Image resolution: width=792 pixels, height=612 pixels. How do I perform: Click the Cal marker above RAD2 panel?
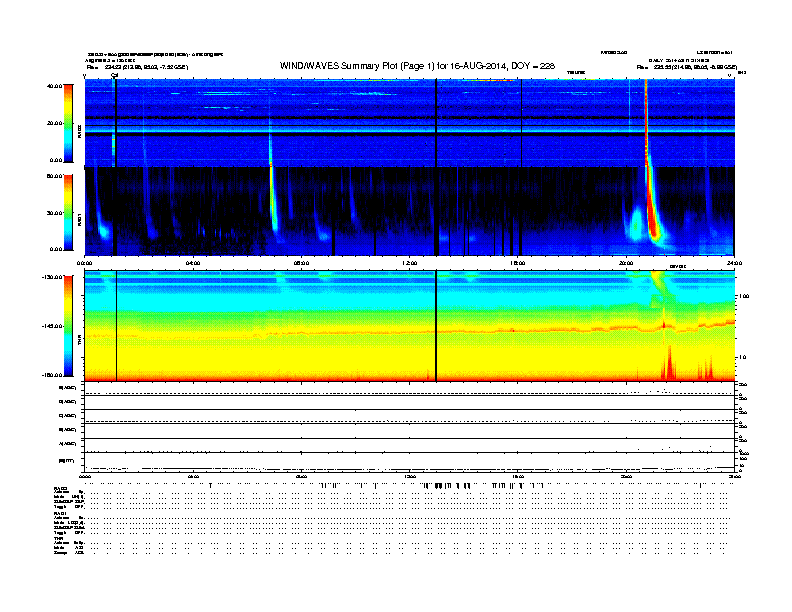tap(115, 75)
